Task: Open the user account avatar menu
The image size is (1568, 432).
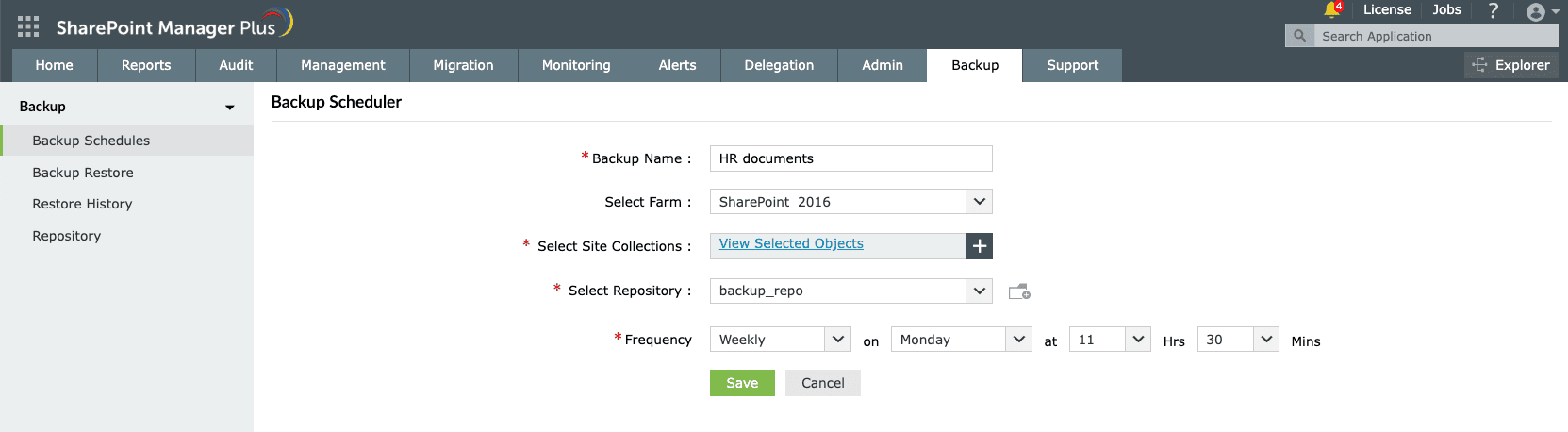Action: pyautogui.click(x=1542, y=11)
